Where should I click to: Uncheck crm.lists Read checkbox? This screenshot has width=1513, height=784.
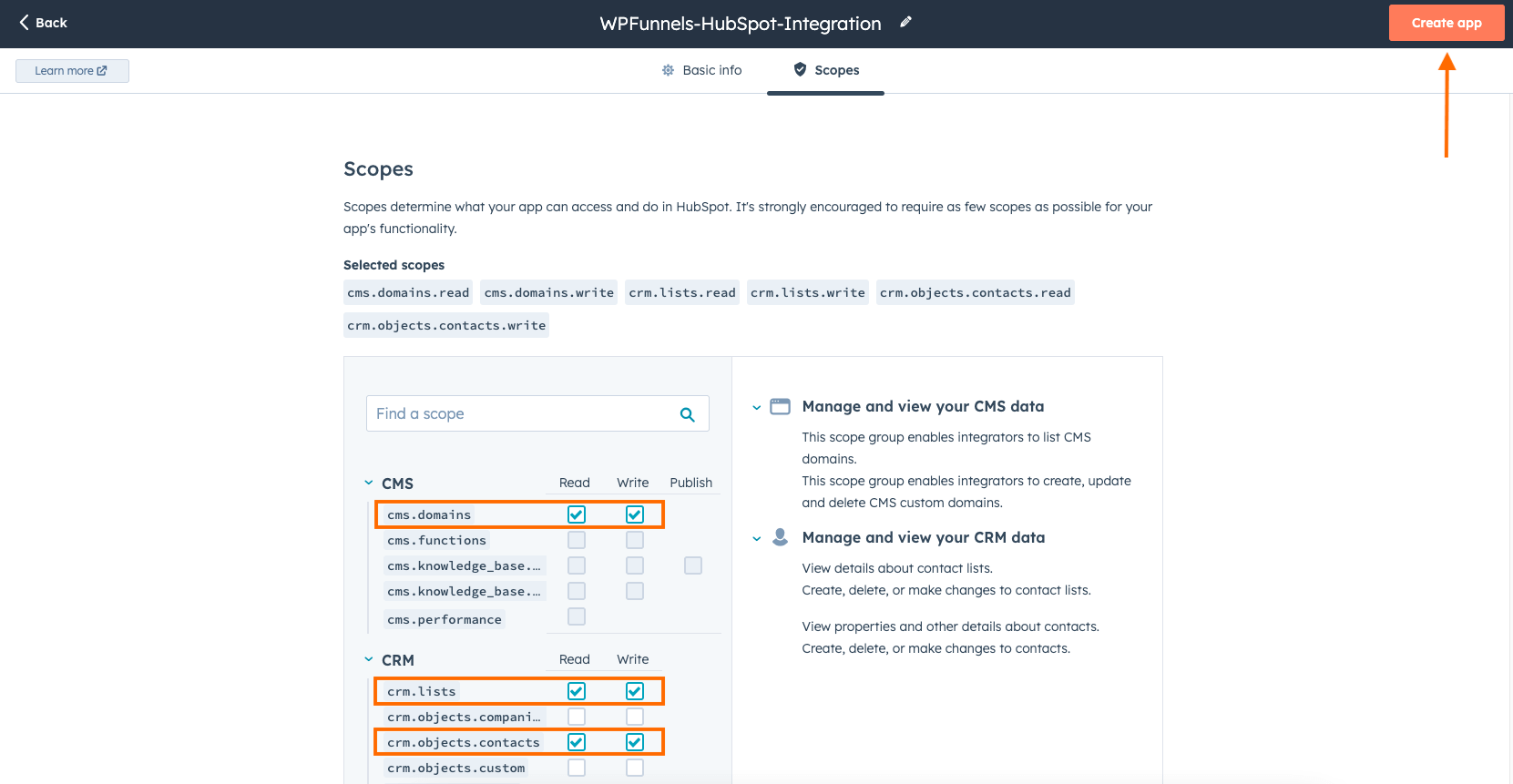pyautogui.click(x=577, y=691)
